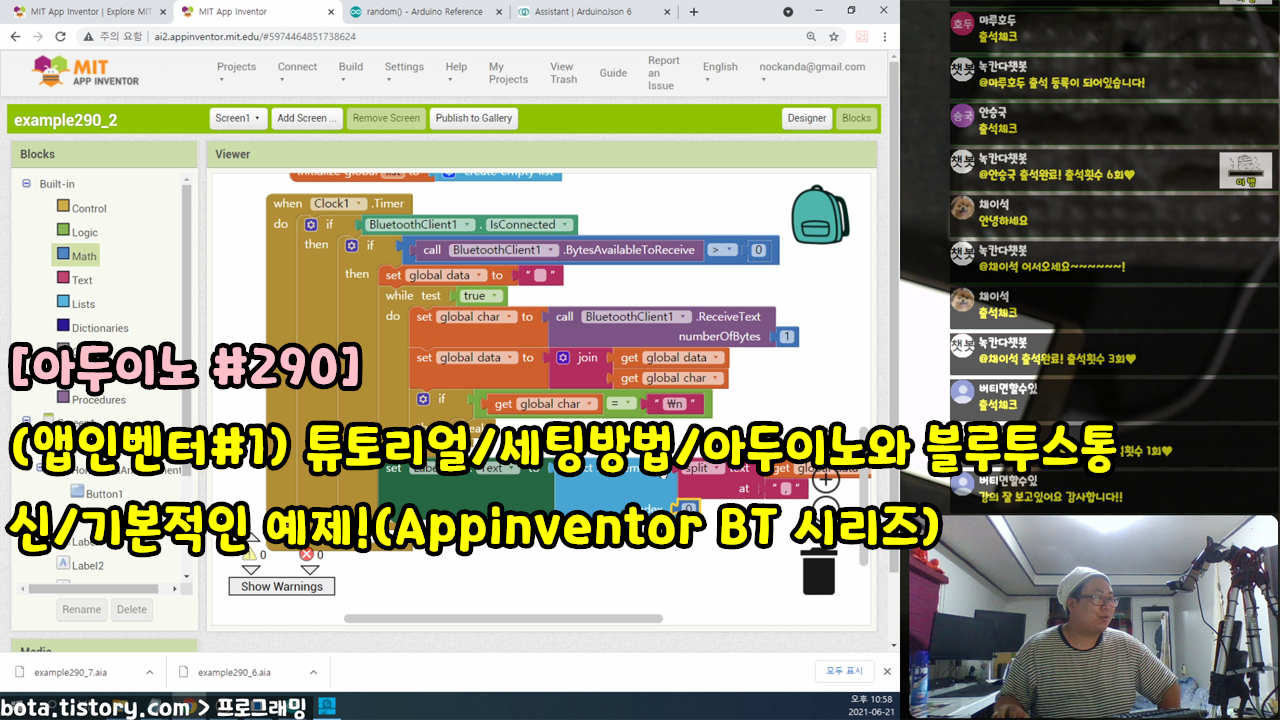The image size is (1280, 720).
Task: Open Chrome's three-dot menu
Action: click(x=885, y=36)
